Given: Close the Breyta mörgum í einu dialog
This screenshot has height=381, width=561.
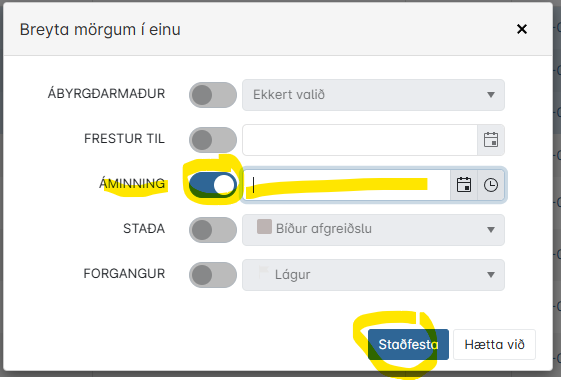Looking at the screenshot, I should click(522, 29).
